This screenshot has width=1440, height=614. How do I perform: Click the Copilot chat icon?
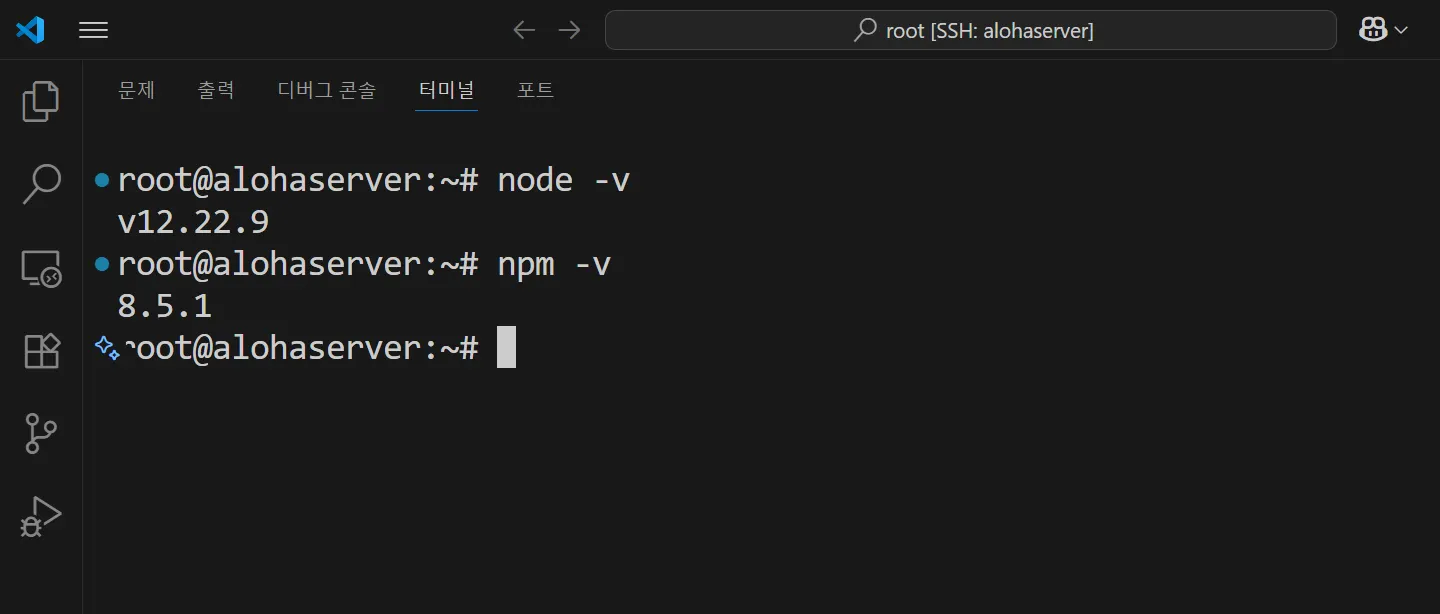(1372, 30)
